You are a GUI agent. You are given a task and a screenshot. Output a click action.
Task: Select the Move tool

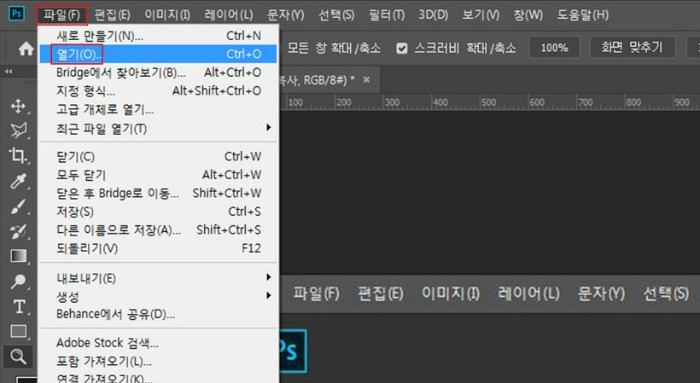coord(18,106)
